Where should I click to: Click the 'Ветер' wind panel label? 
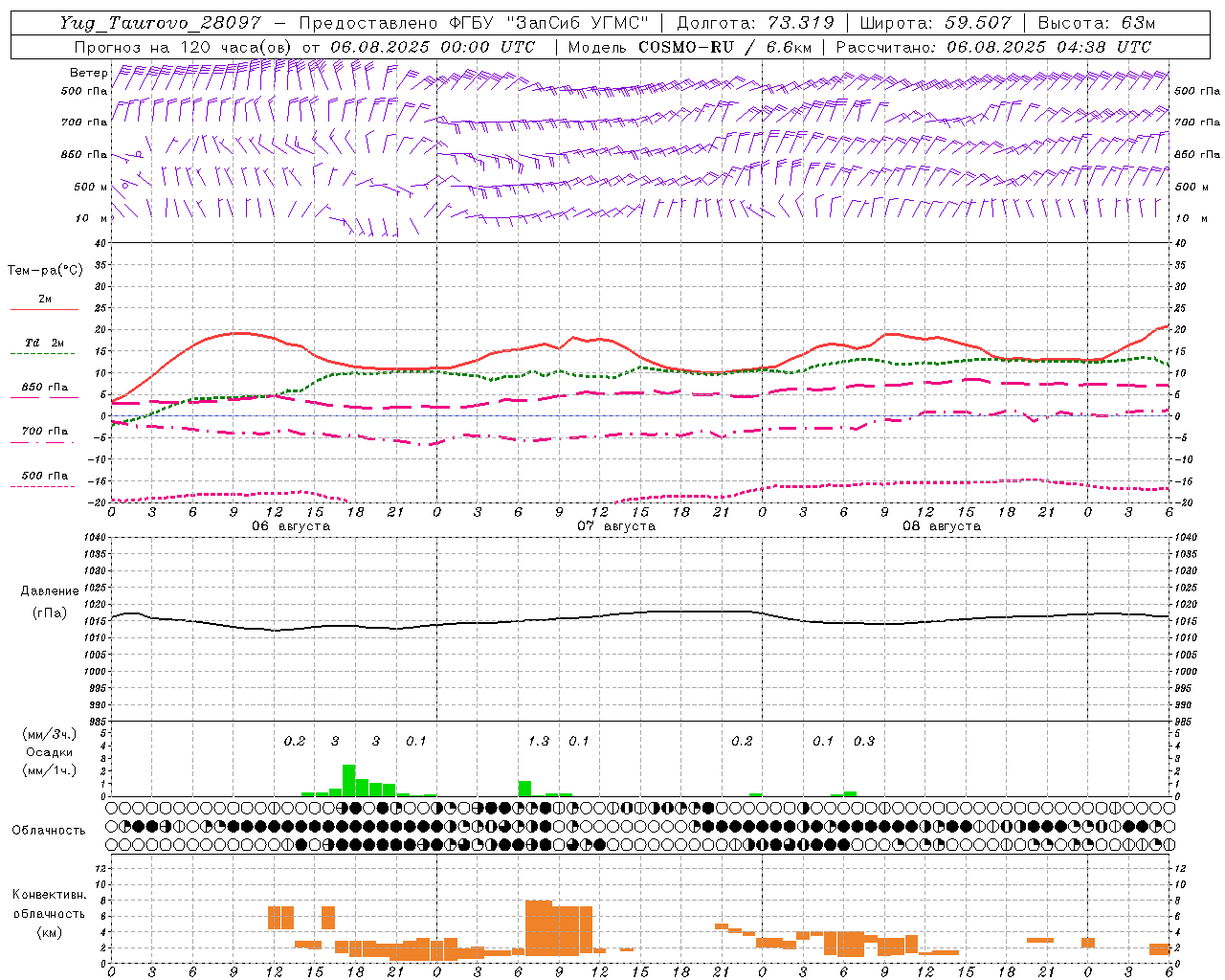pyautogui.click(x=88, y=73)
